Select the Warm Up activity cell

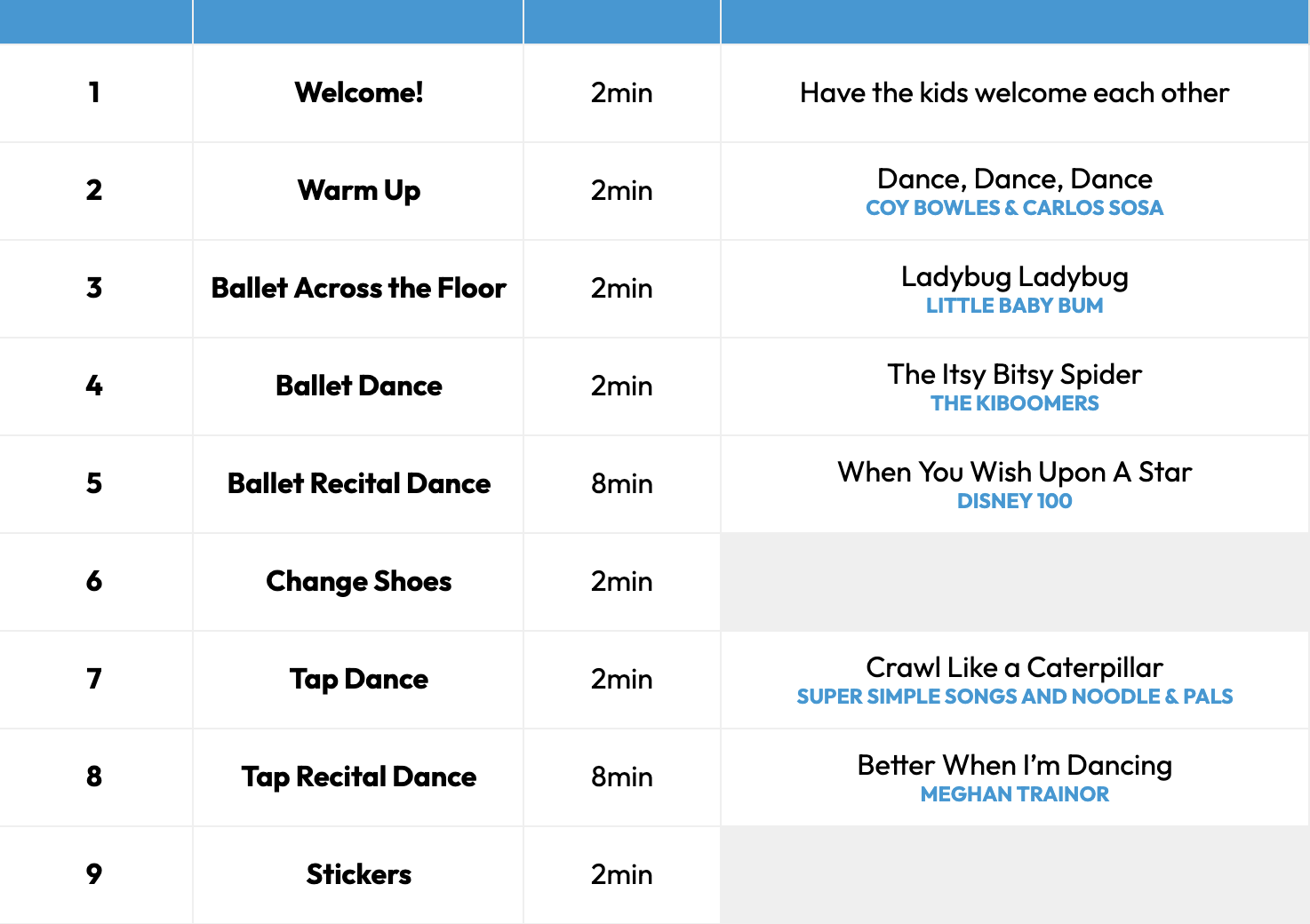tap(358, 191)
